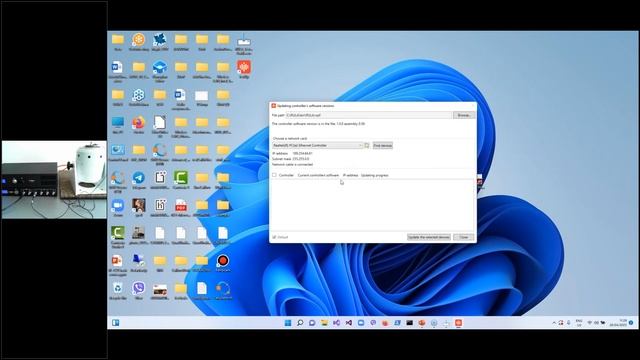Click the ENG language indicator in tray
640x360 pixels.
(x=579, y=323)
